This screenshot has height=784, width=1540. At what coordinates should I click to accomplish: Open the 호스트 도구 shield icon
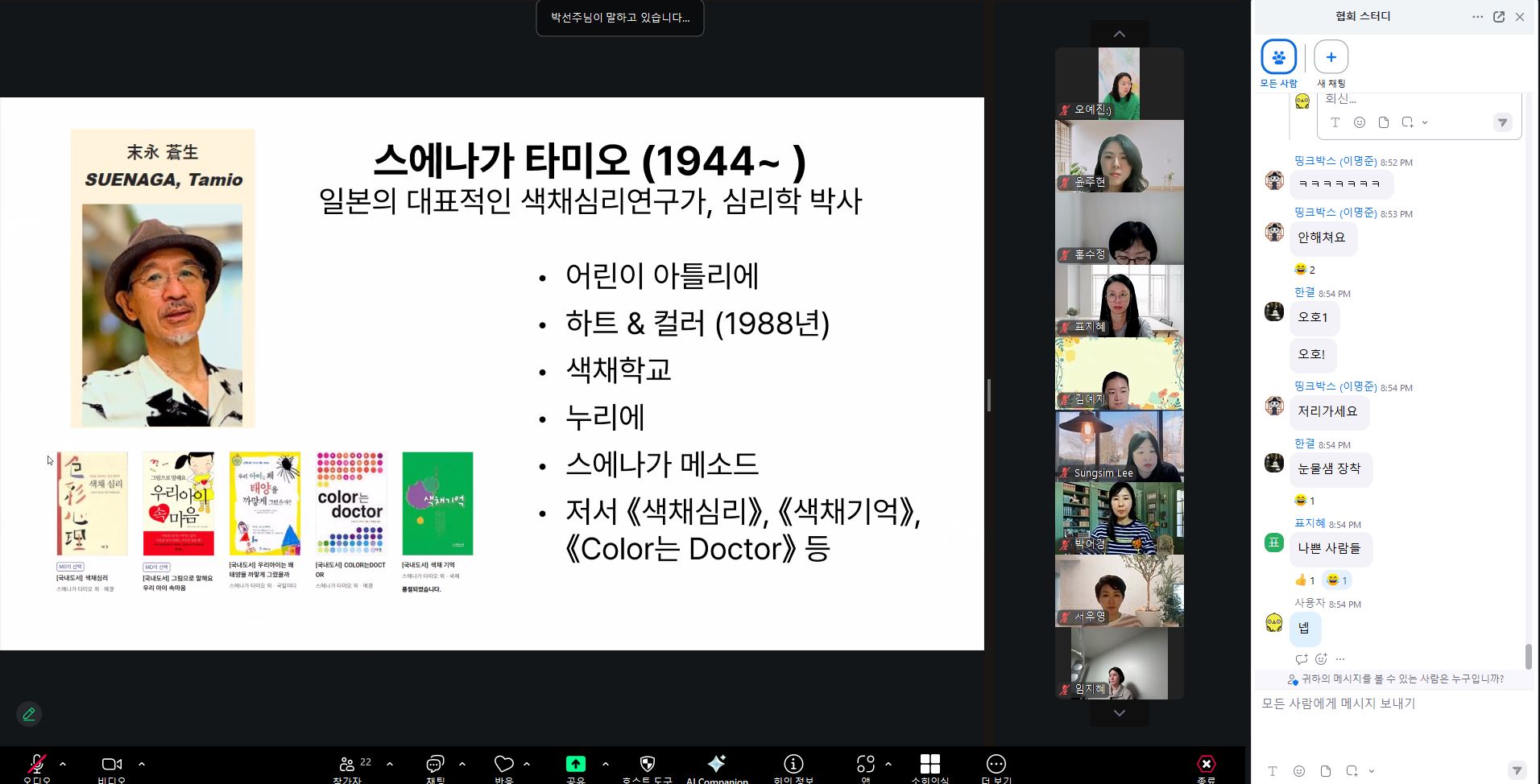647,764
